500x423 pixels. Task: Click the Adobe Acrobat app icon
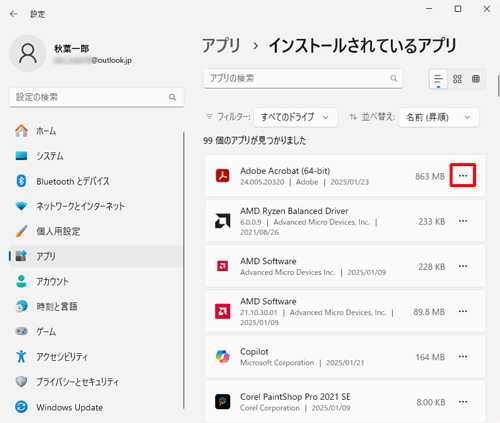tap(222, 176)
